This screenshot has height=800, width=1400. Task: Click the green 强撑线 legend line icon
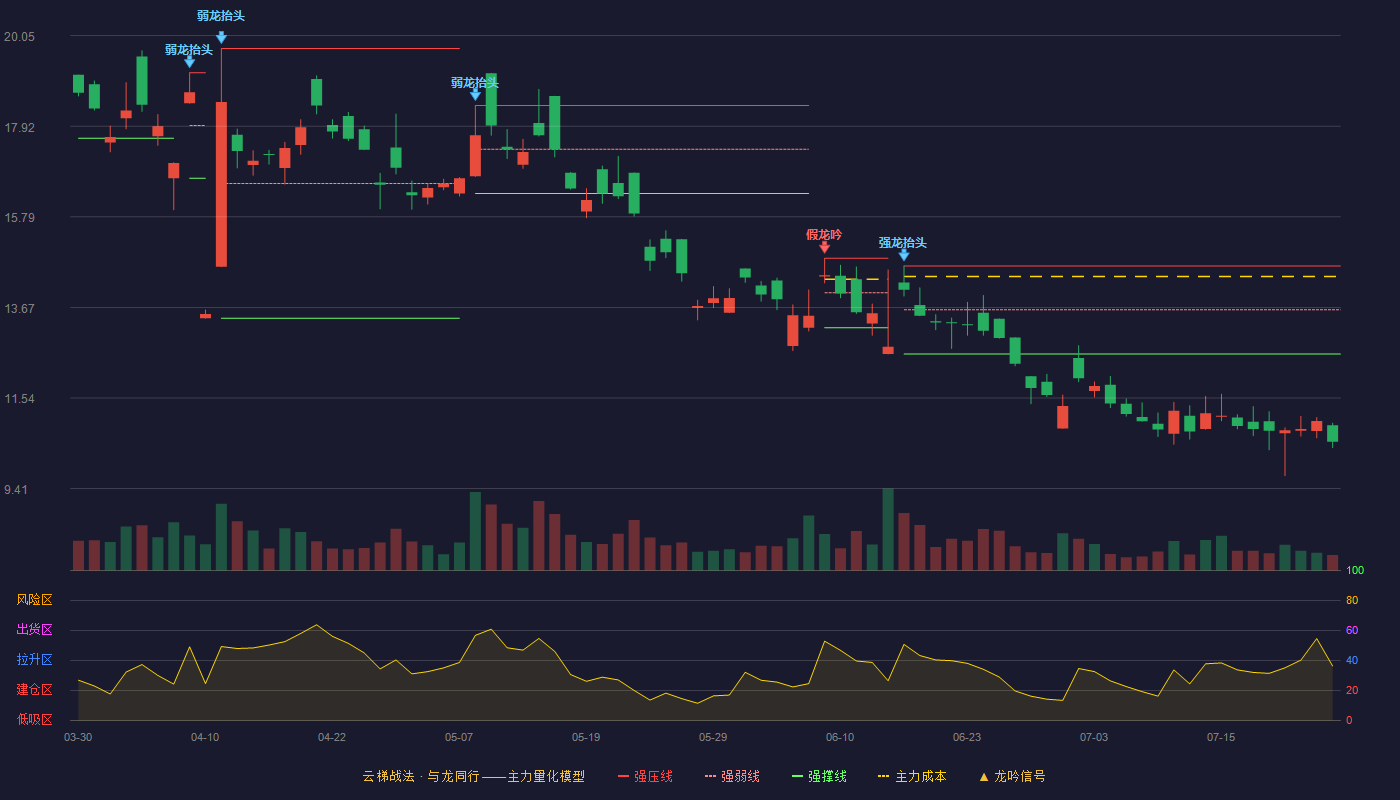pos(797,776)
